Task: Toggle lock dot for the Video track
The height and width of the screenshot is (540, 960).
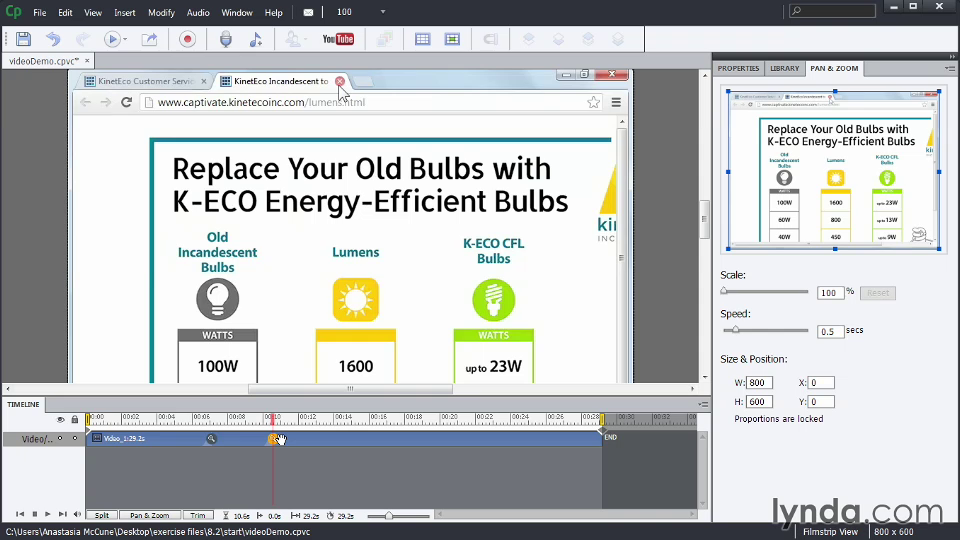Action: 75,438
